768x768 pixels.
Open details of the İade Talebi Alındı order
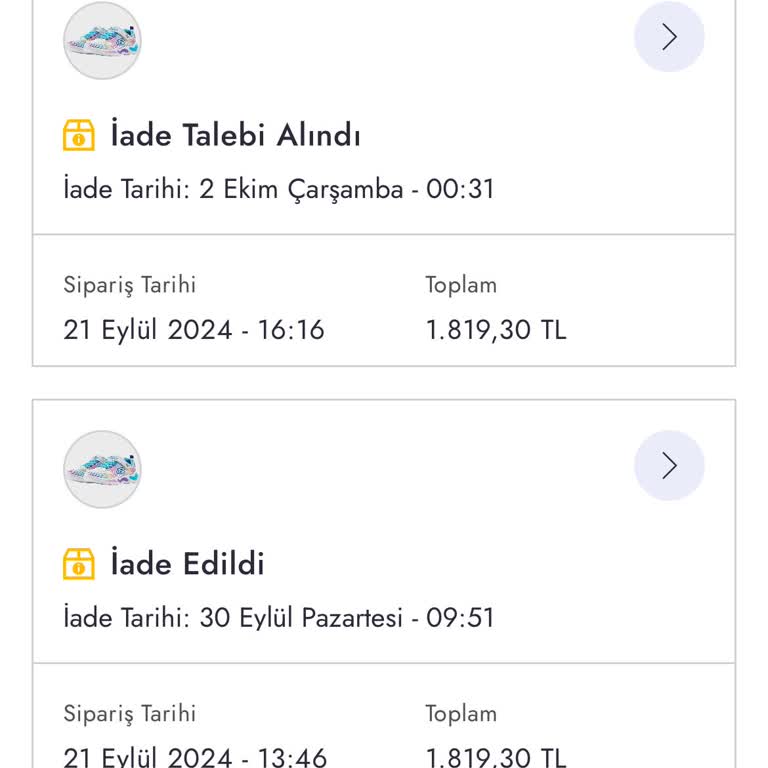(669, 37)
